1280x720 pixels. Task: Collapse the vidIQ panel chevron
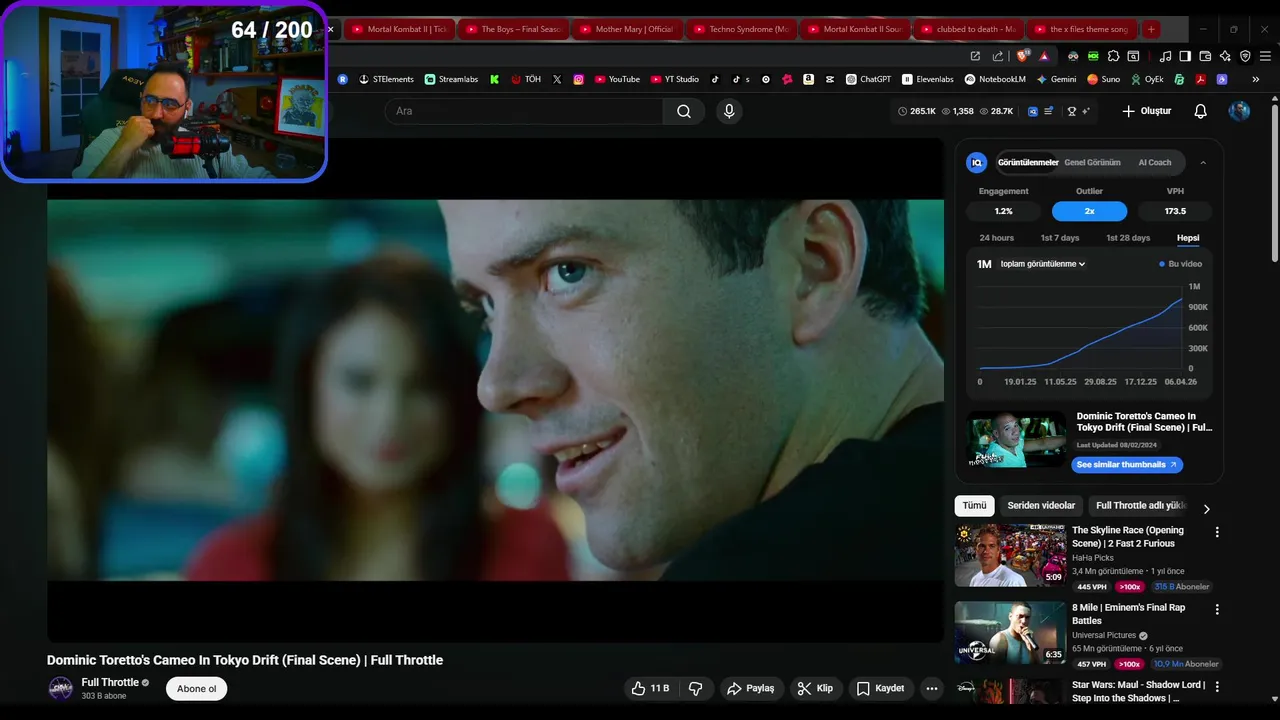point(1203,162)
